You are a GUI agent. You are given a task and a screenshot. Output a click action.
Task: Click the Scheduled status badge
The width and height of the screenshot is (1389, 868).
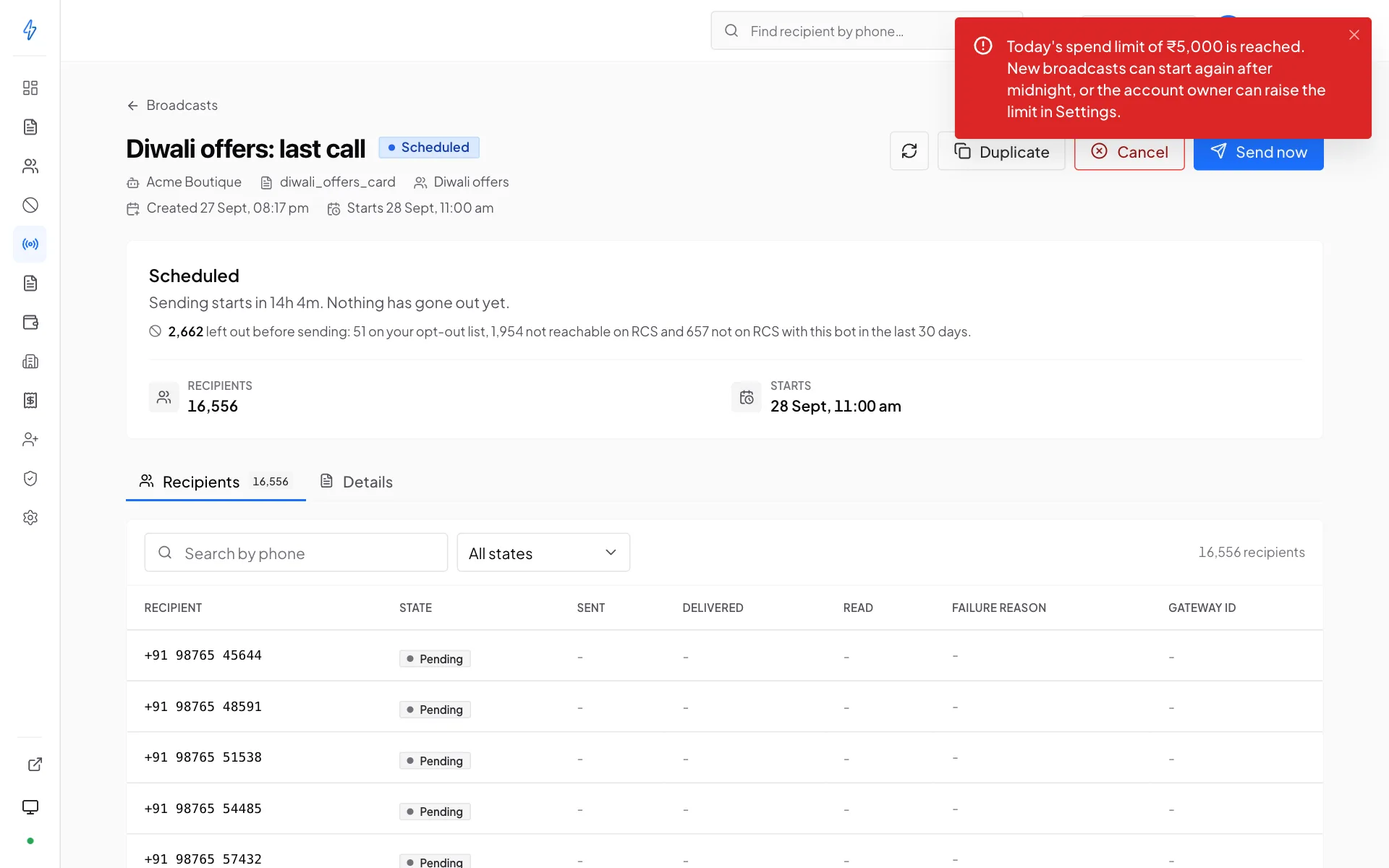[429, 148]
